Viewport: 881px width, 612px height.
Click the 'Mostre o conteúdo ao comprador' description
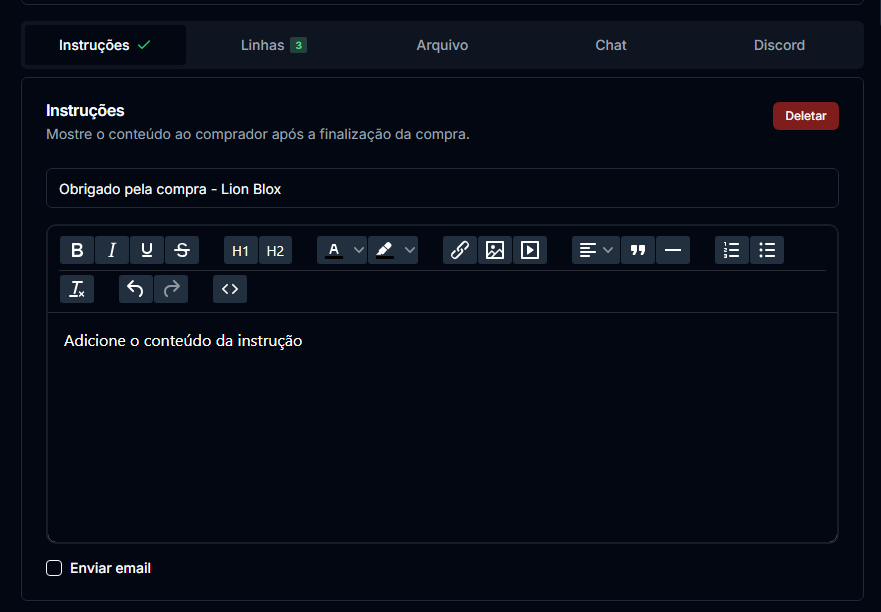258,134
